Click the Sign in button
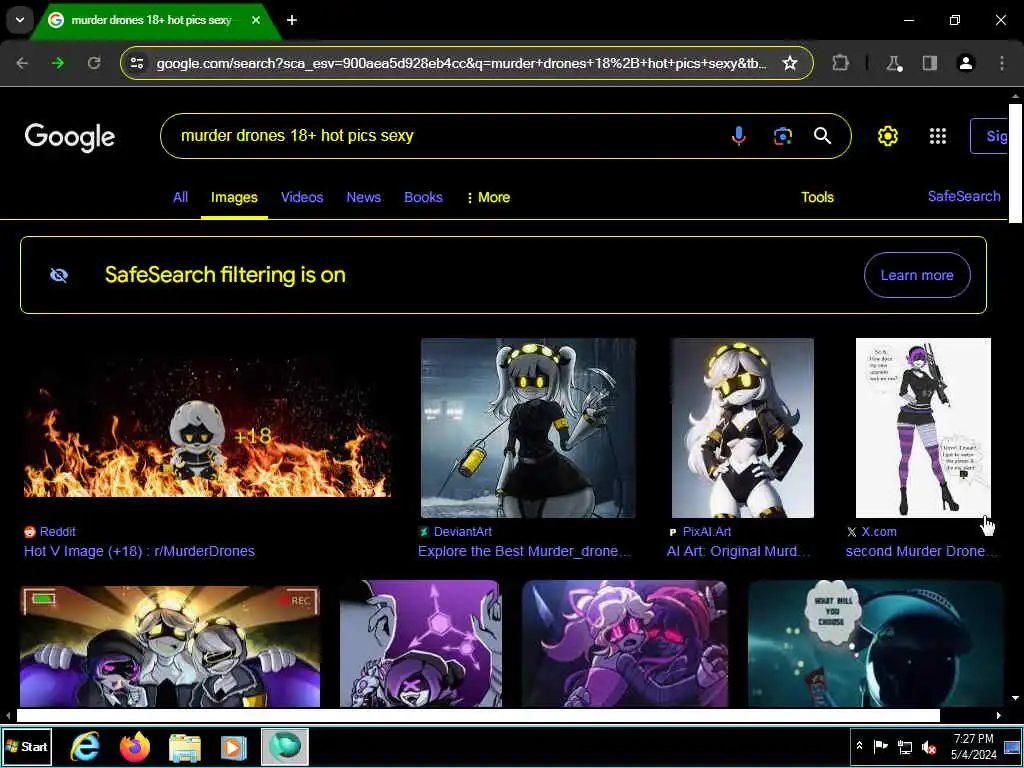This screenshot has height=768, width=1024. pos(989,136)
